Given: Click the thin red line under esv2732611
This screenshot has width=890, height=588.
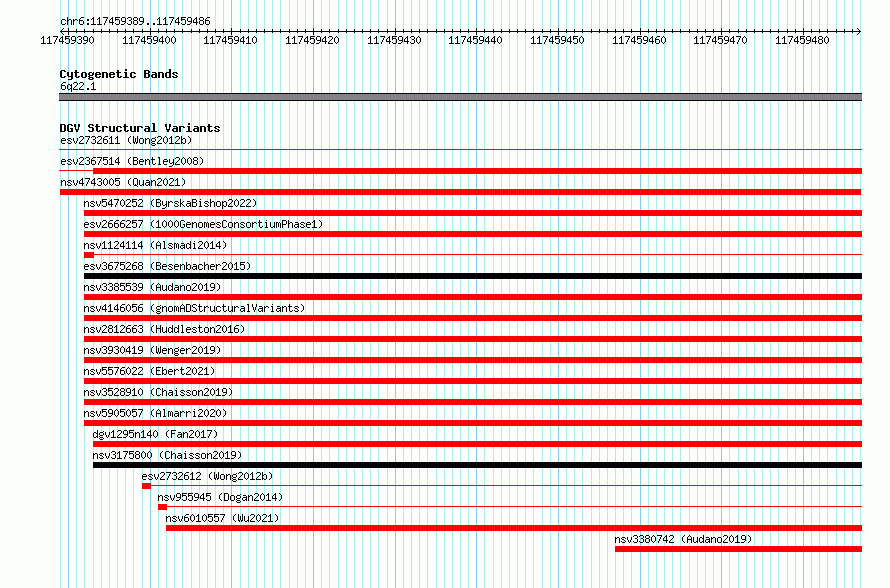Looking at the screenshot, I should (460, 150).
